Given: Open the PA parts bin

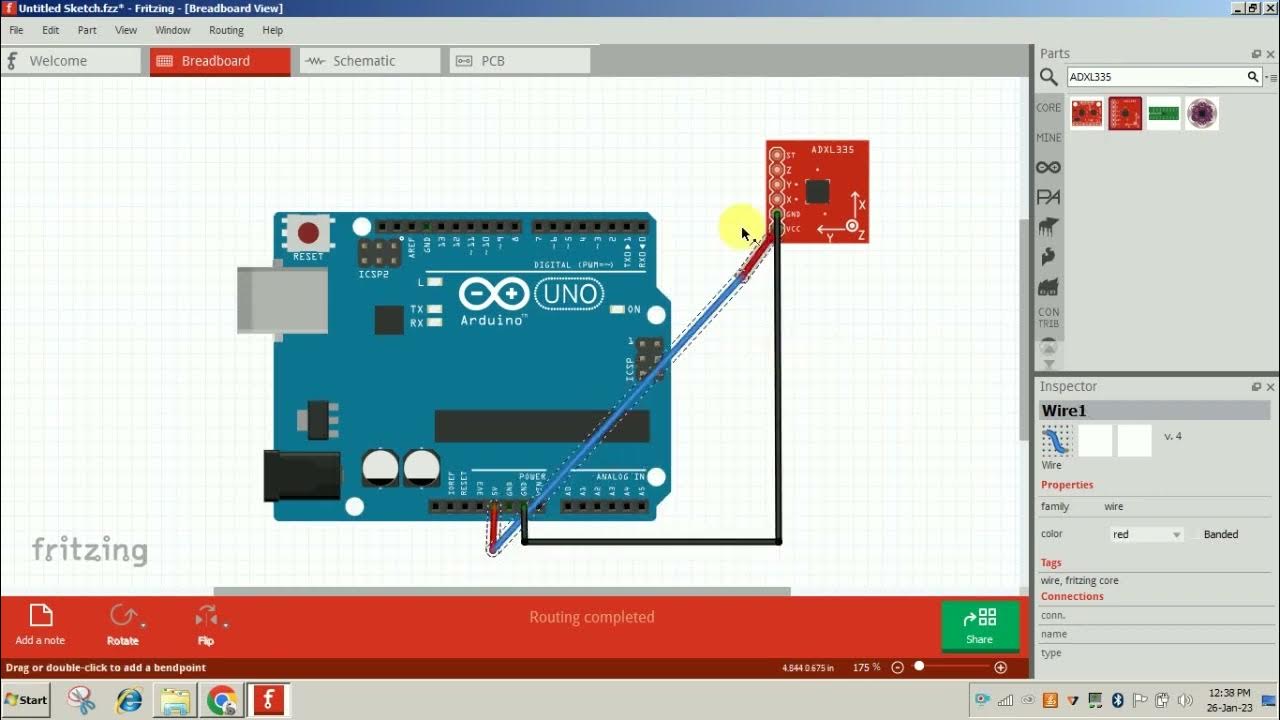Looking at the screenshot, I should tap(1048, 197).
